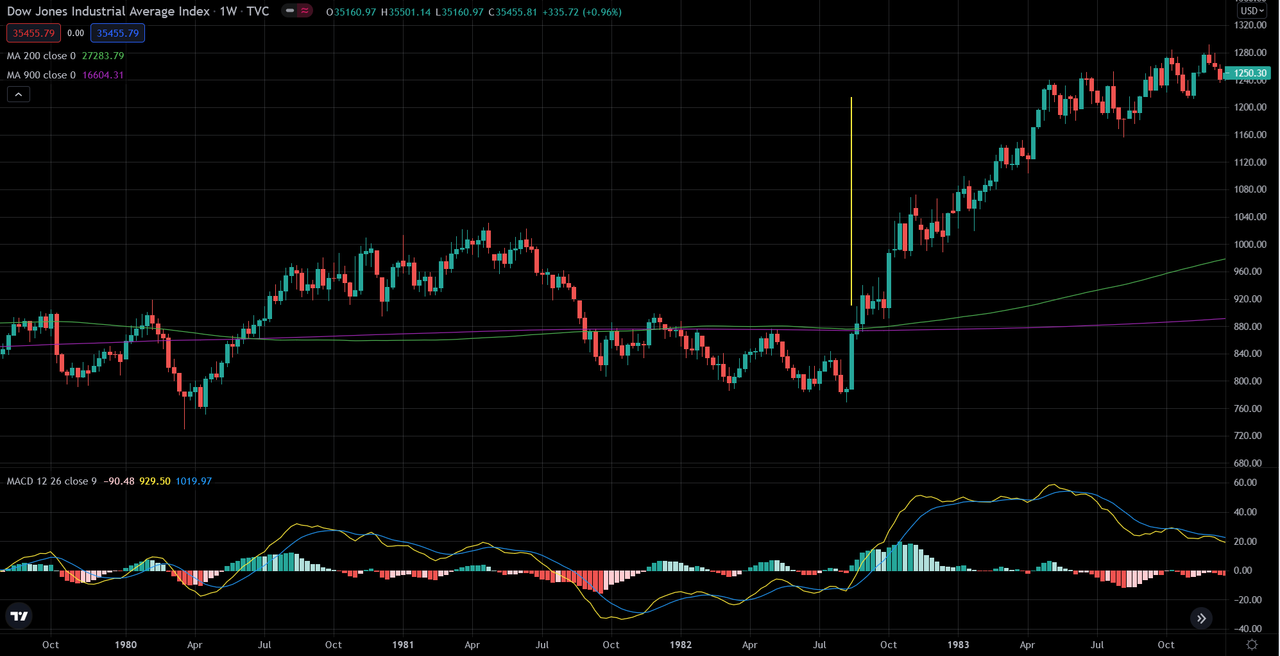Image resolution: width=1280 pixels, height=656 pixels.
Task: Click the blue buy price 35455.79
Action: coord(118,33)
